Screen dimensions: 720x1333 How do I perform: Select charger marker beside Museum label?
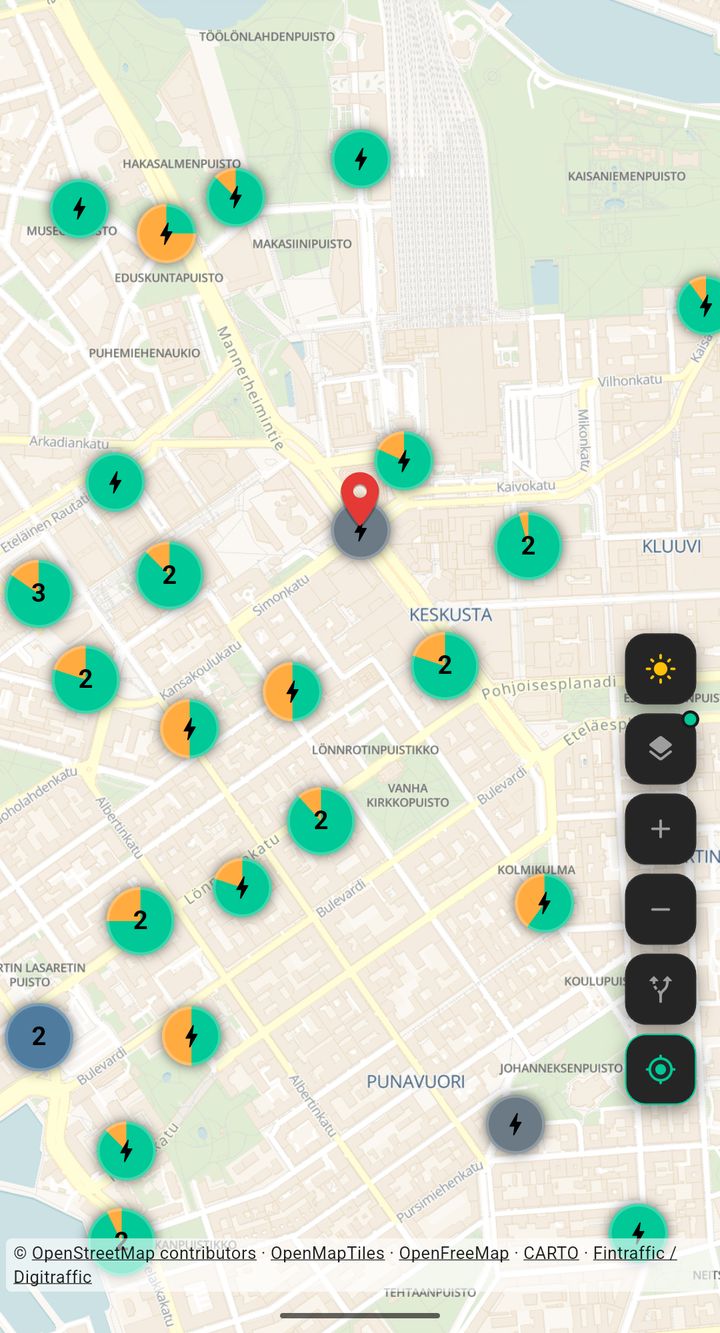point(79,209)
